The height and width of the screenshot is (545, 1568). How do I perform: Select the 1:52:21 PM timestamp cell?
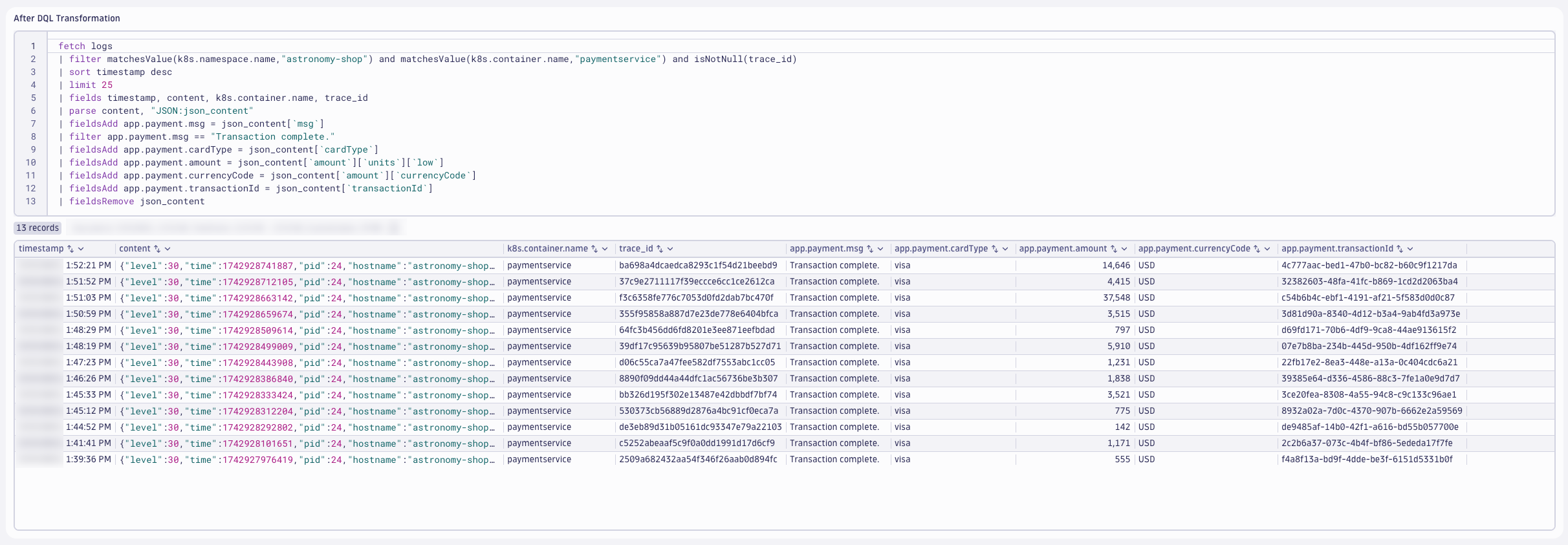click(x=89, y=266)
